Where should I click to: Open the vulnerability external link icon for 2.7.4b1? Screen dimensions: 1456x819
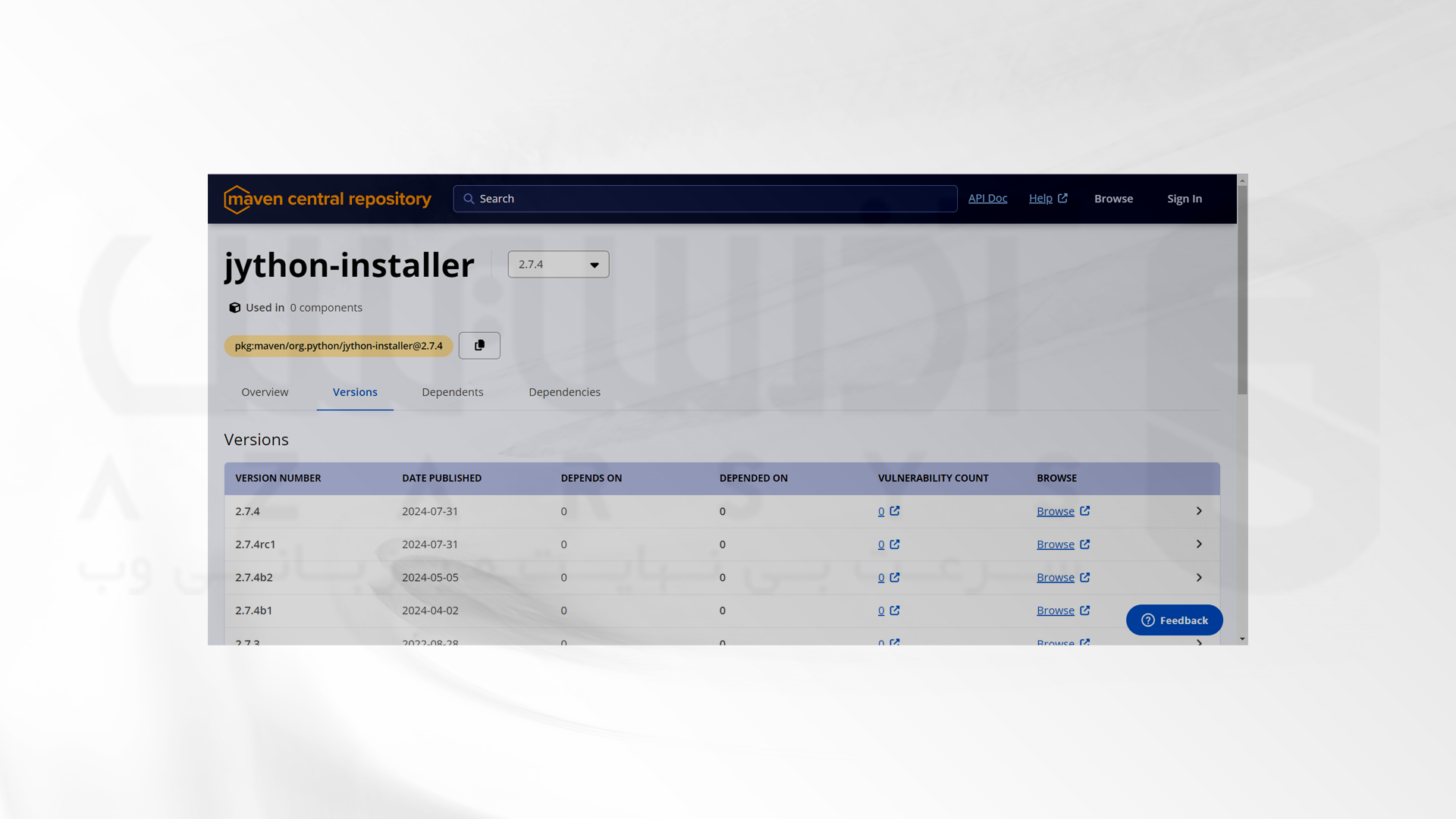click(x=895, y=610)
